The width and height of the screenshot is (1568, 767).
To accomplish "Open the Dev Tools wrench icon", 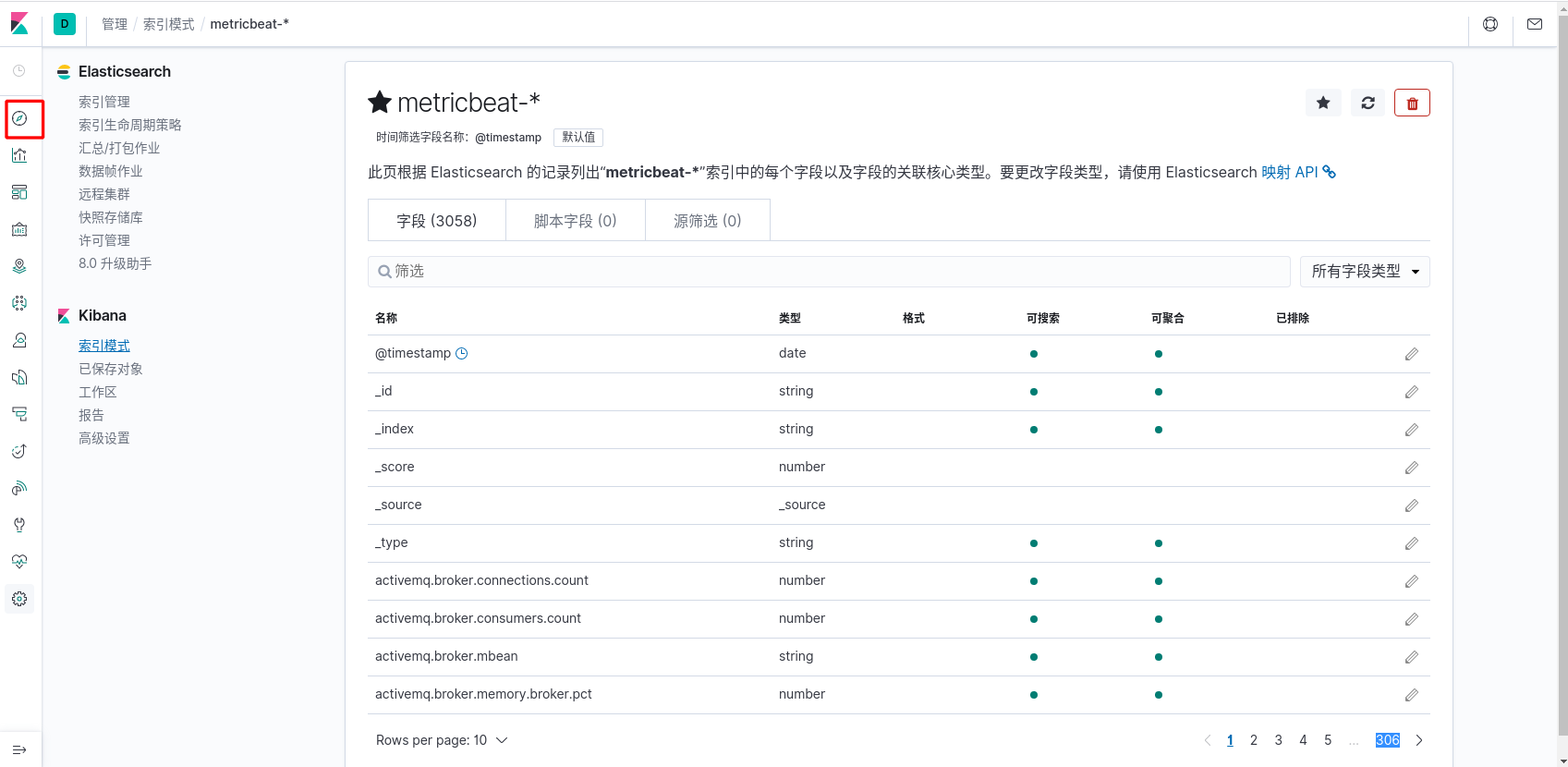I will 19,525.
